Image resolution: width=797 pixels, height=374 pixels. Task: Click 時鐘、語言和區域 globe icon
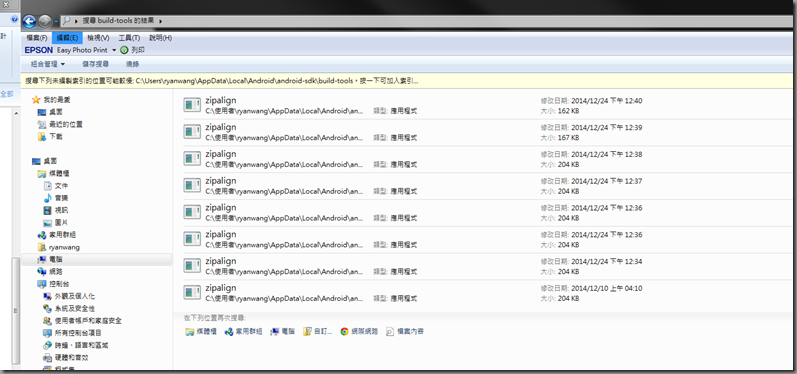47,345
